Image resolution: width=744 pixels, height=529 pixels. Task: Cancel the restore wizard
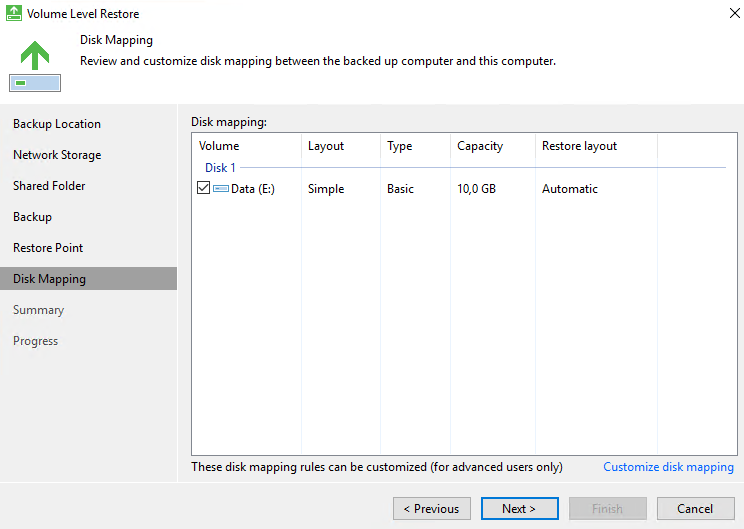[696, 509]
